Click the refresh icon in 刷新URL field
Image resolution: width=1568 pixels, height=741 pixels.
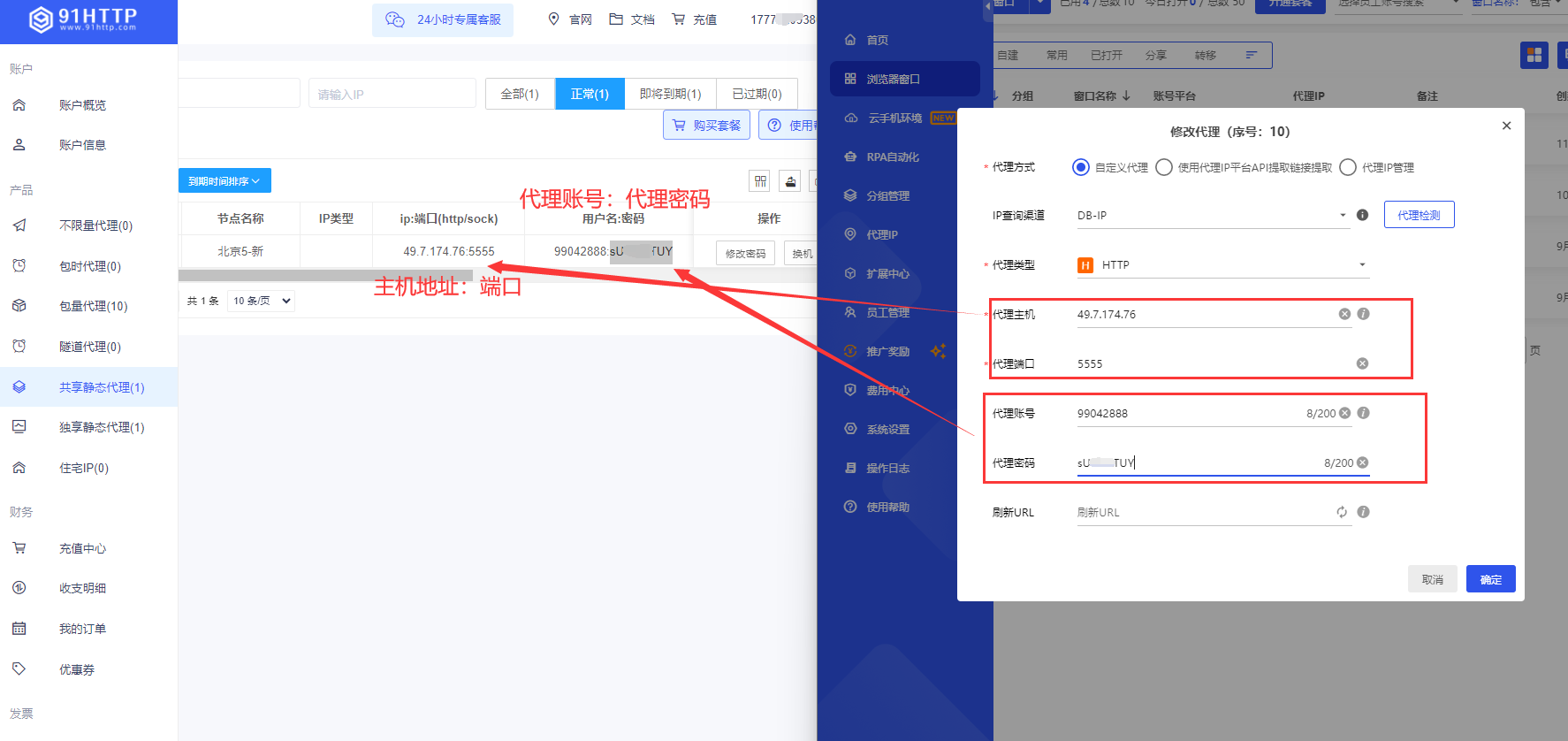tap(1342, 512)
